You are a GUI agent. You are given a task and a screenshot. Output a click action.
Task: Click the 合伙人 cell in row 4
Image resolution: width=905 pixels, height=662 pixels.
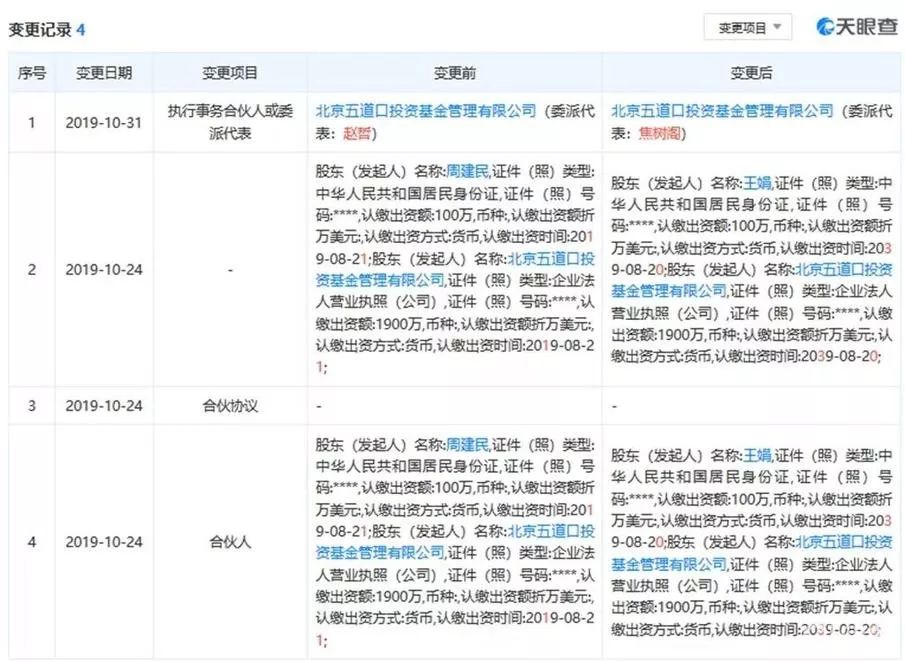click(230, 542)
